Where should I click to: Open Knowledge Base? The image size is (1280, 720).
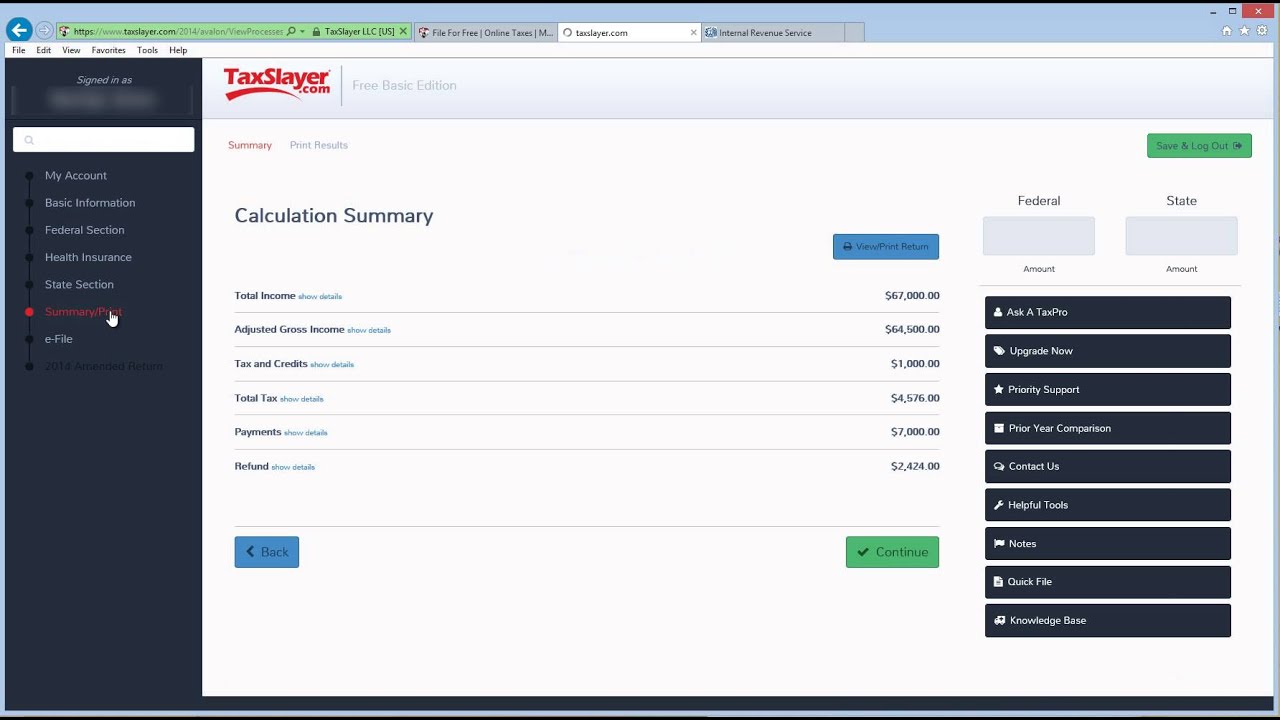point(1108,620)
